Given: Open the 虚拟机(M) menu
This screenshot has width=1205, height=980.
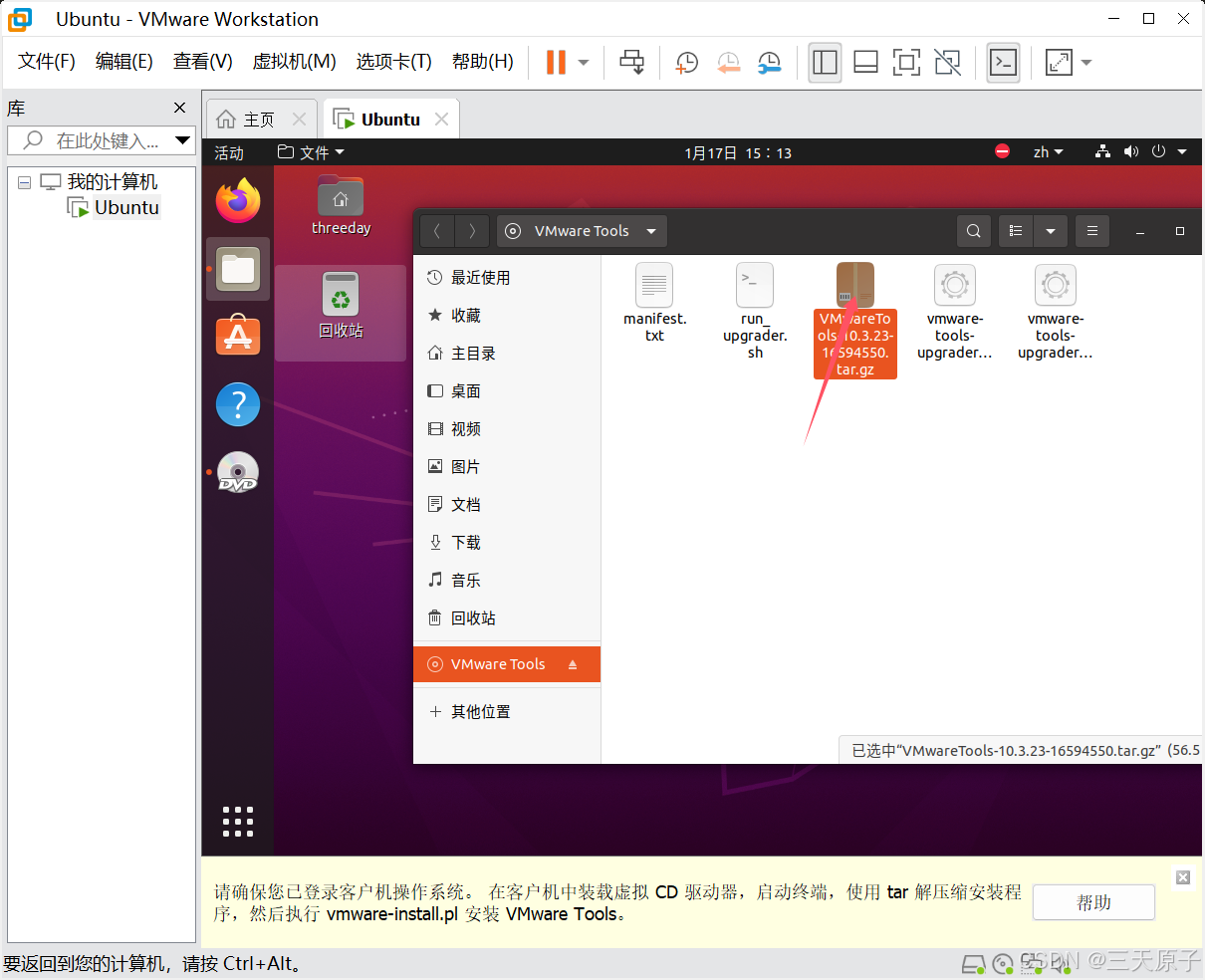Looking at the screenshot, I should coord(294,61).
